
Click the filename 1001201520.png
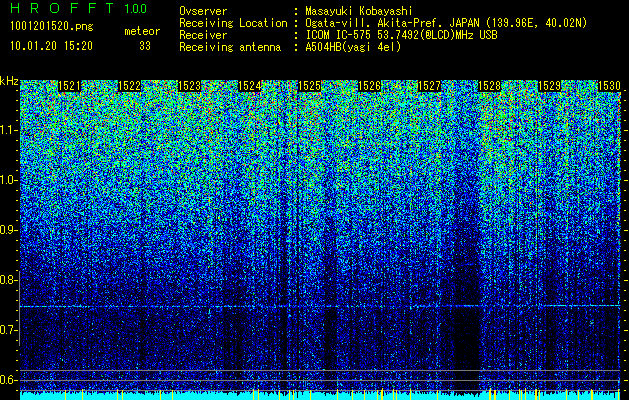[x=52, y=27]
